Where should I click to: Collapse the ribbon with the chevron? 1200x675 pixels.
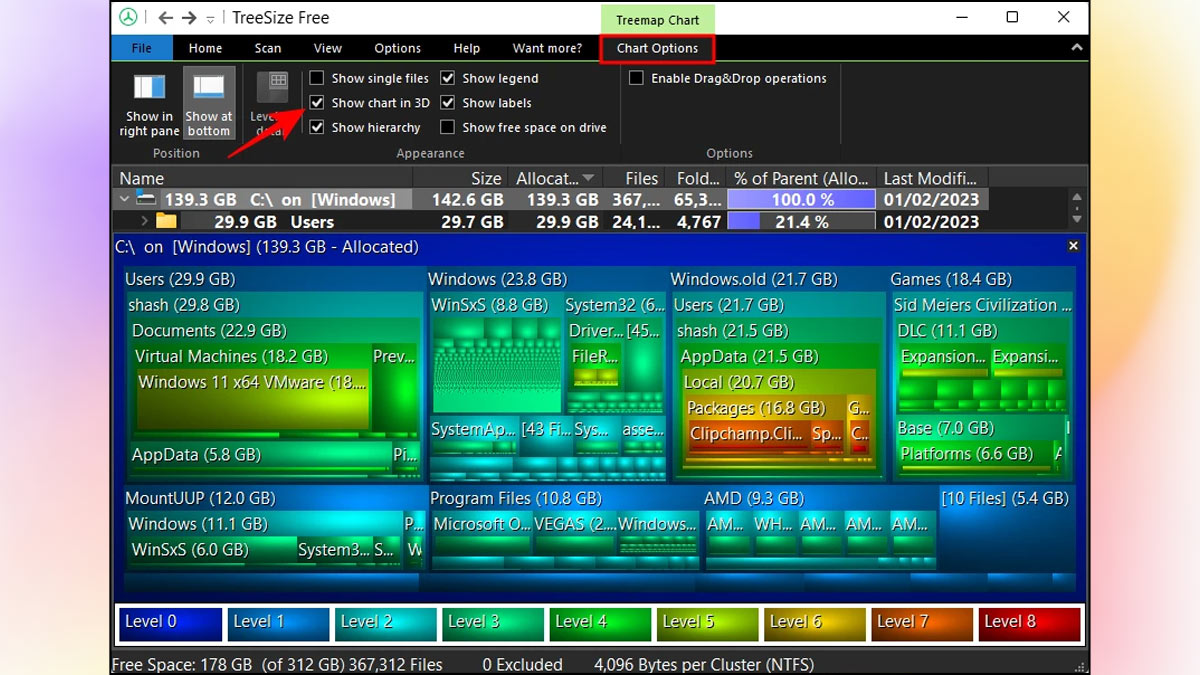click(1076, 48)
